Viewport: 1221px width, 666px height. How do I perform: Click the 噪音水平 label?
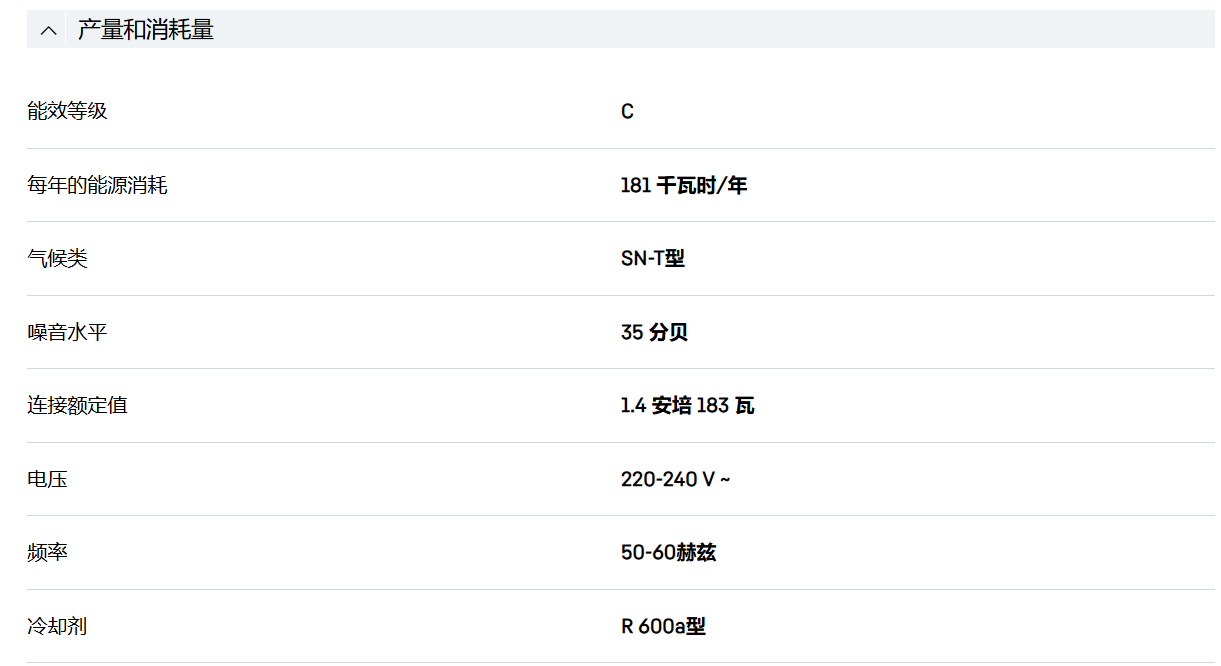pyautogui.click(x=67, y=332)
